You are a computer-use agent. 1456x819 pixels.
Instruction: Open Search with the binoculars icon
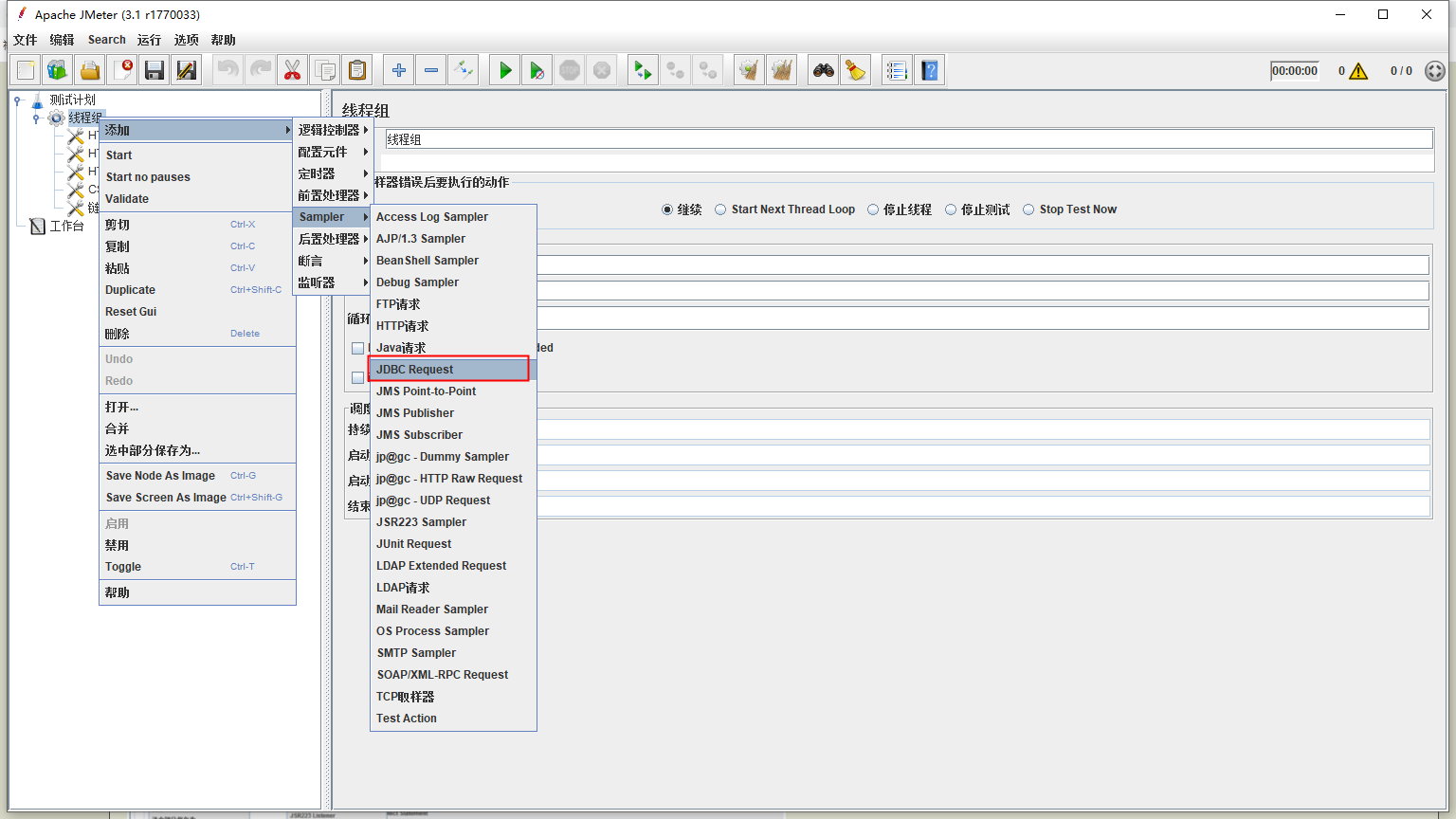824,70
